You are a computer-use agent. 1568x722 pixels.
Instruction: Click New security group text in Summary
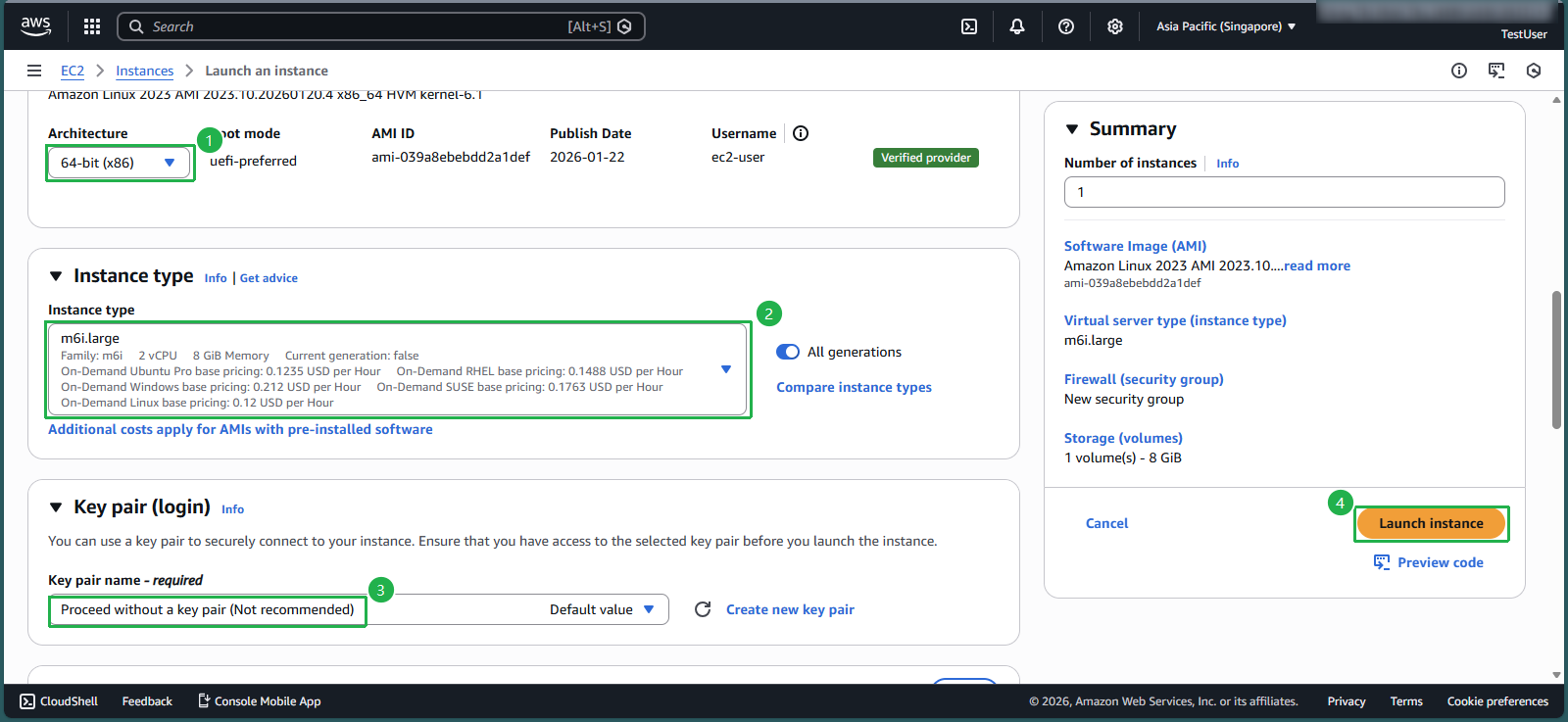1124,399
